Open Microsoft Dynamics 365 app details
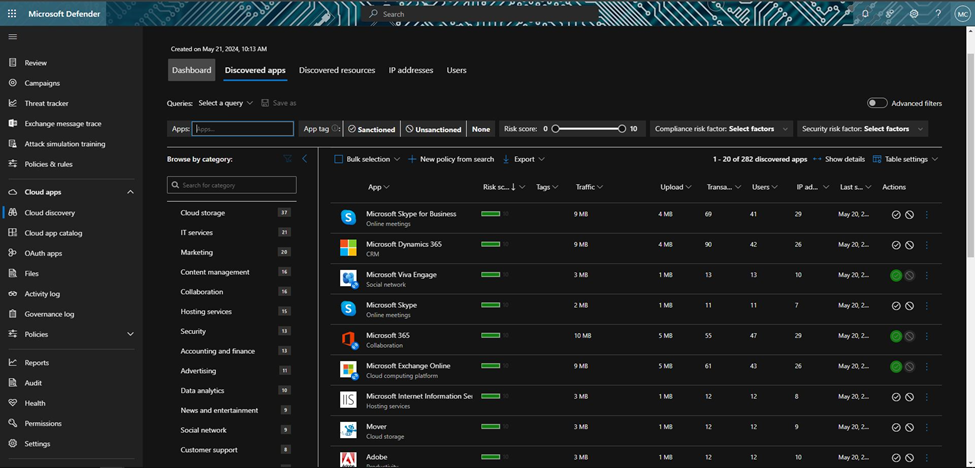The image size is (975, 468). coord(404,244)
